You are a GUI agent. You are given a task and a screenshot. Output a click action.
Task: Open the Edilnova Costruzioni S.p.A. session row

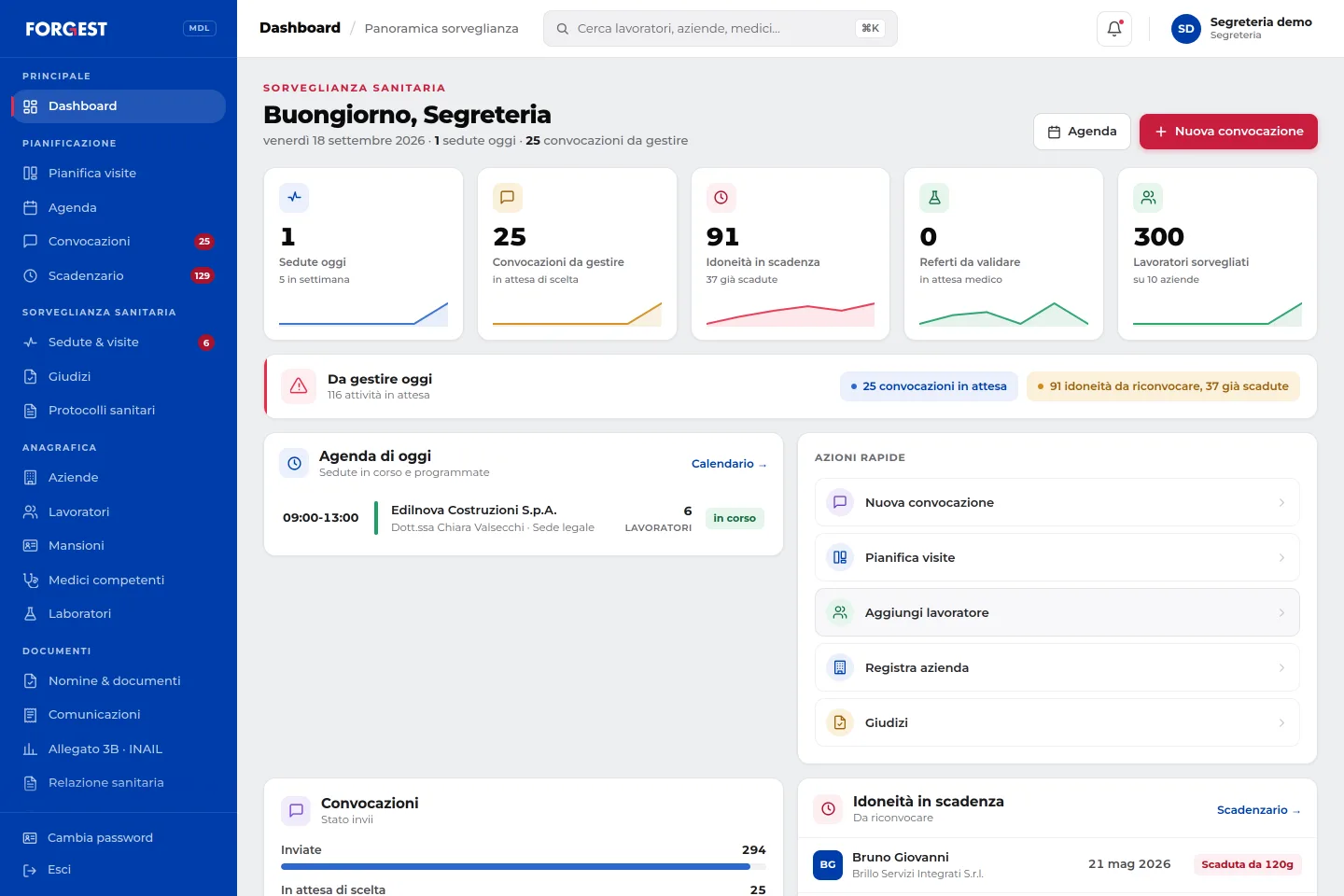pos(524,518)
